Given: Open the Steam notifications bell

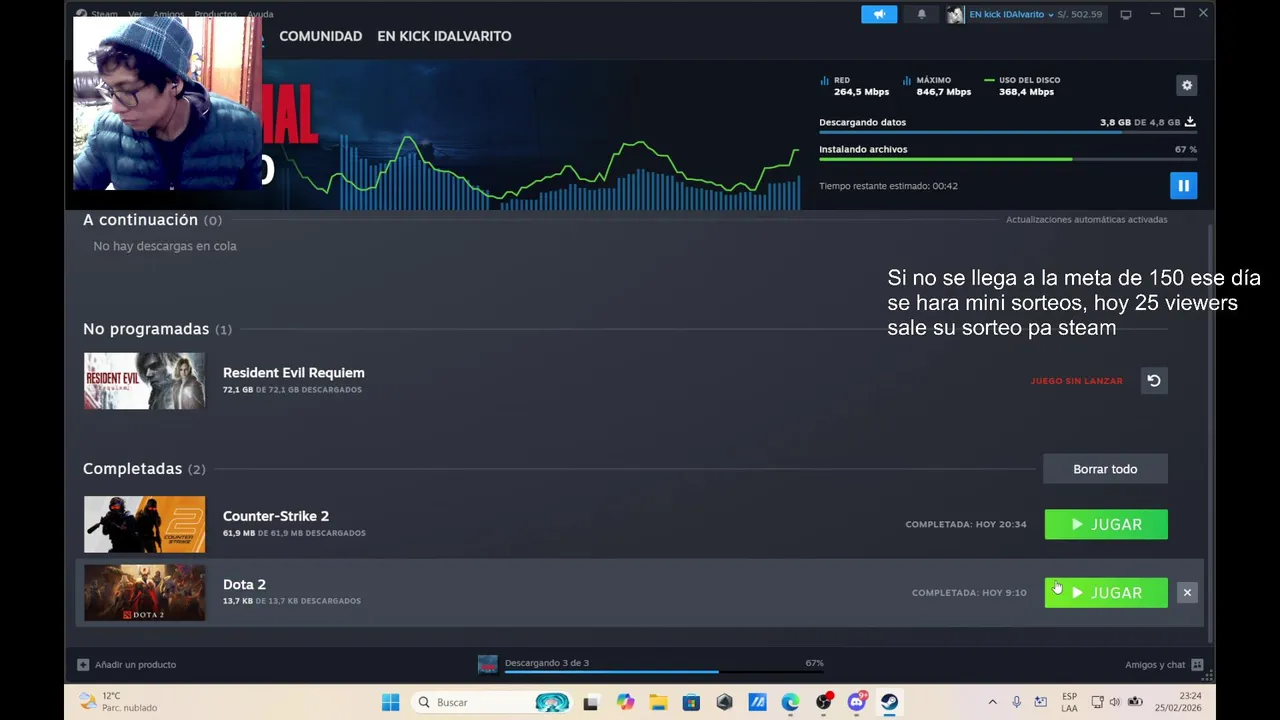Looking at the screenshot, I should tap(922, 14).
